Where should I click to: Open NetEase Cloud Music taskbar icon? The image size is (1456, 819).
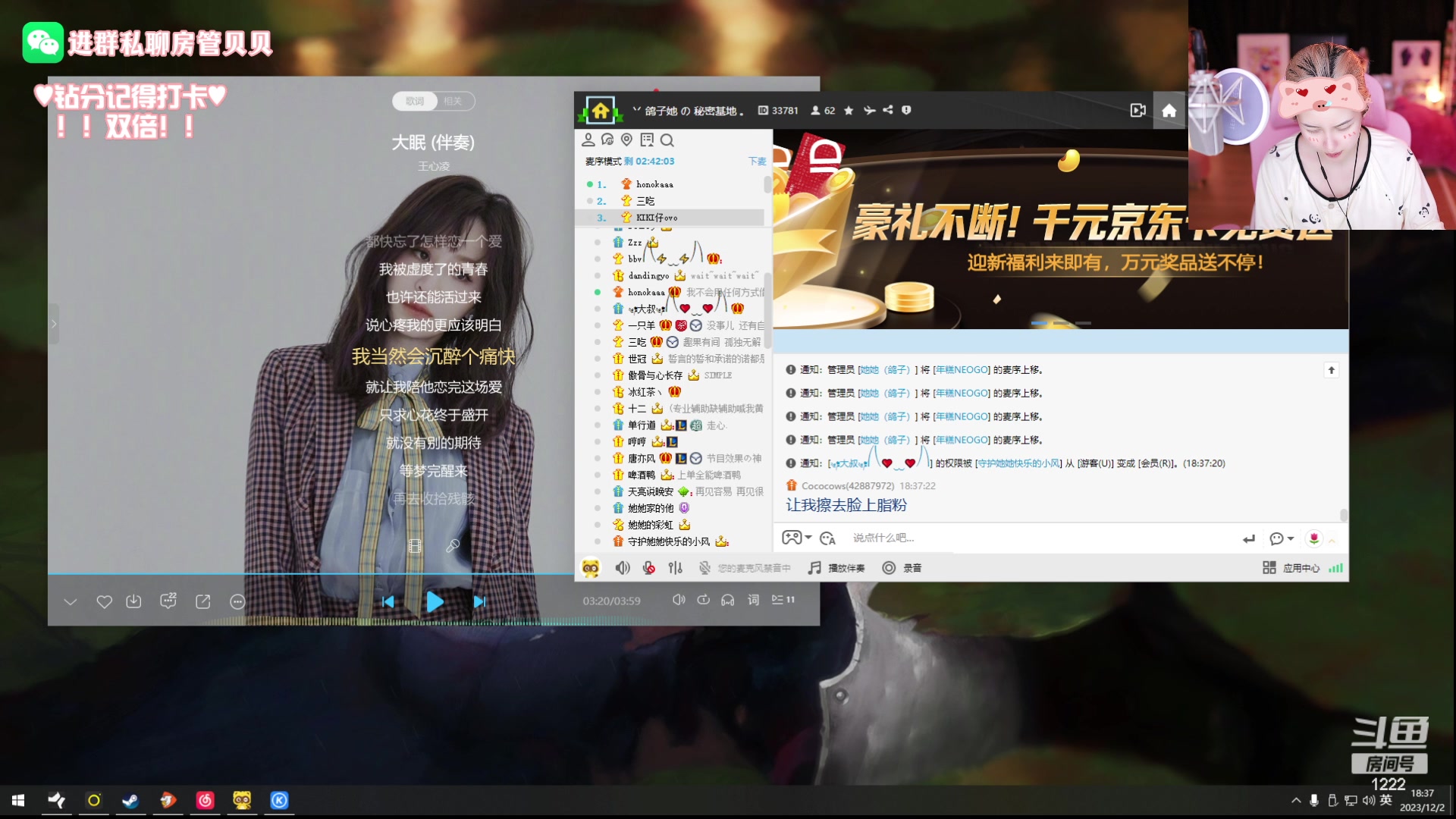(x=205, y=800)
